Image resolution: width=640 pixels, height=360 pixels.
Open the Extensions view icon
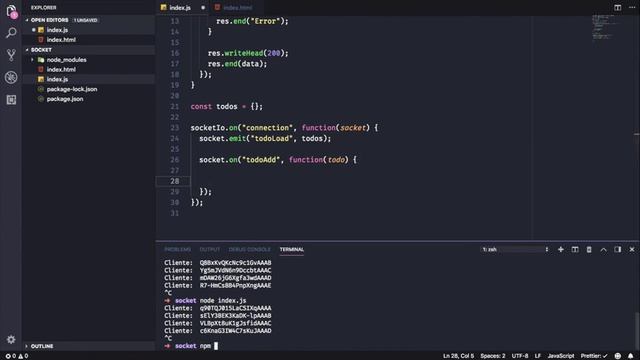11,100
